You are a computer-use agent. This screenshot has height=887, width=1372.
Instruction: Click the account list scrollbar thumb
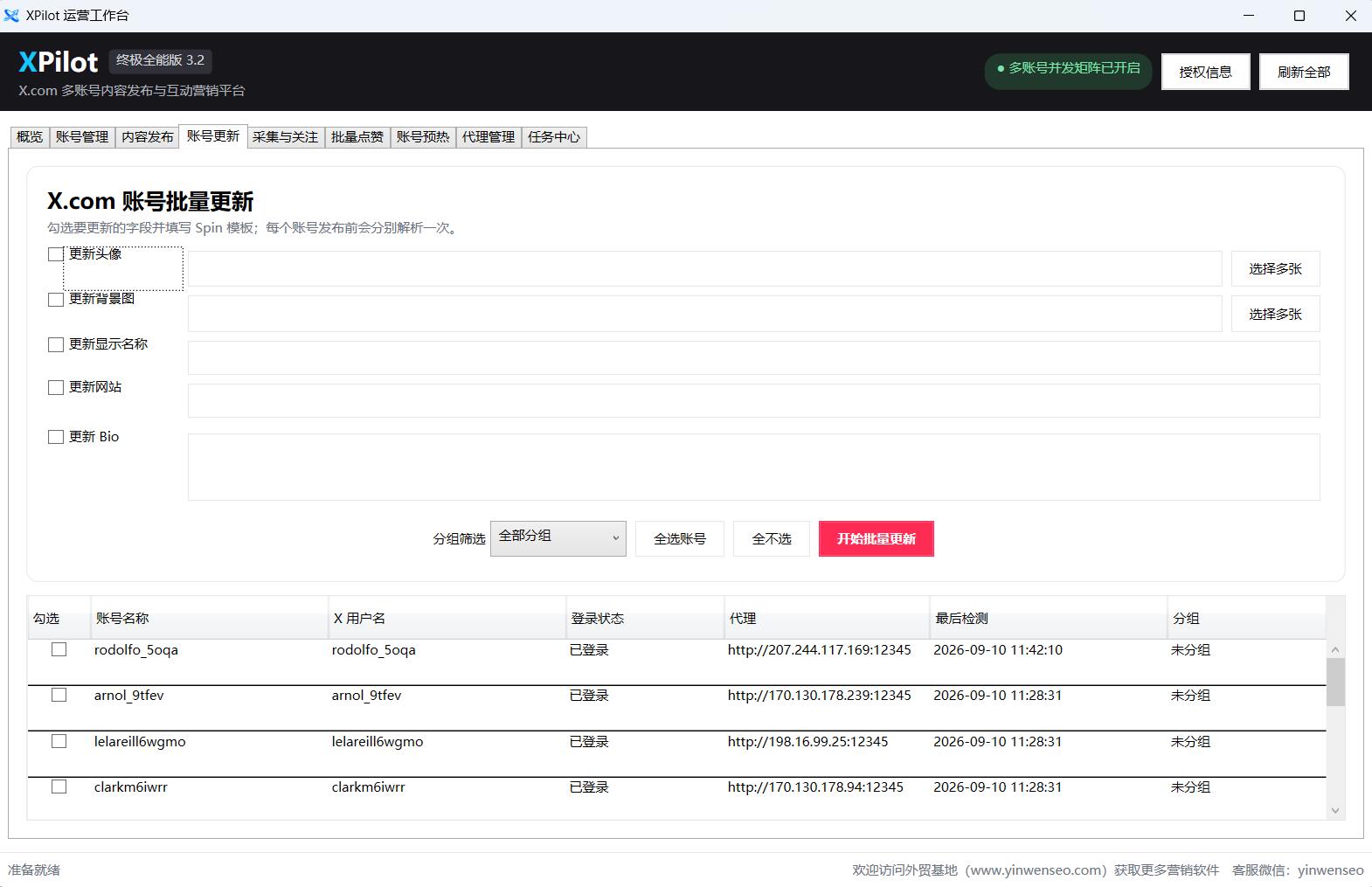[1334, 682]
